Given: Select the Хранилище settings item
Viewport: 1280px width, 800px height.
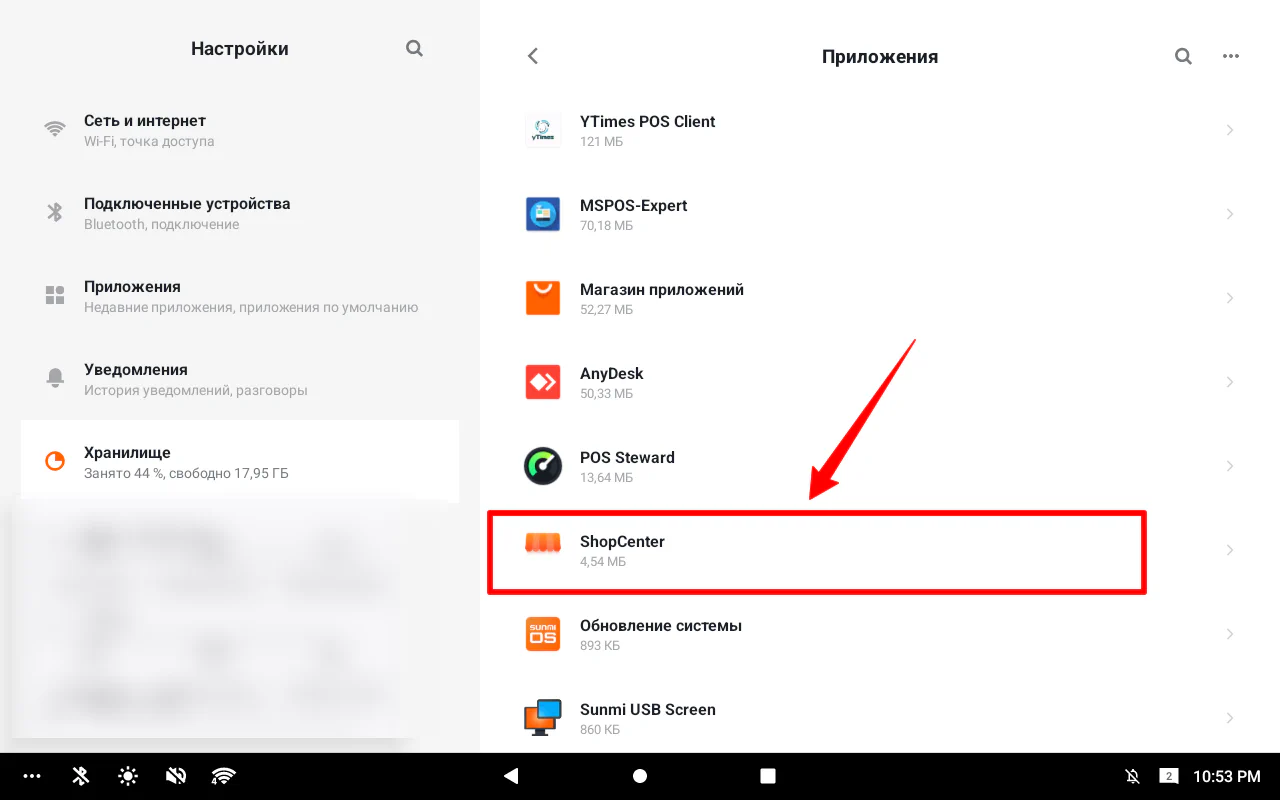Looking at the screenshot, I should (240, 461).
